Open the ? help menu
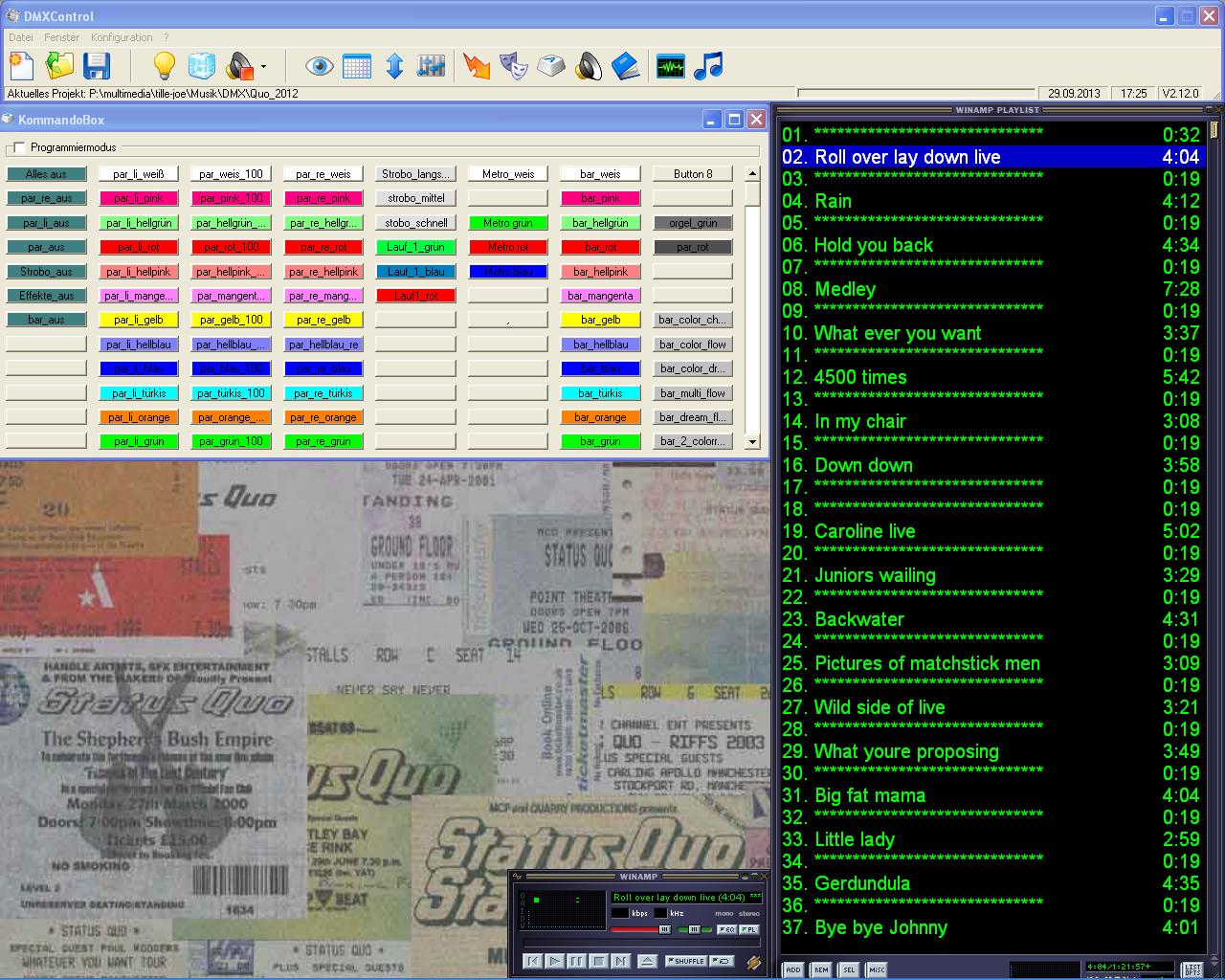Image resolution: width=1225 pixels, height=980 pixels. (x=167, y=37)
